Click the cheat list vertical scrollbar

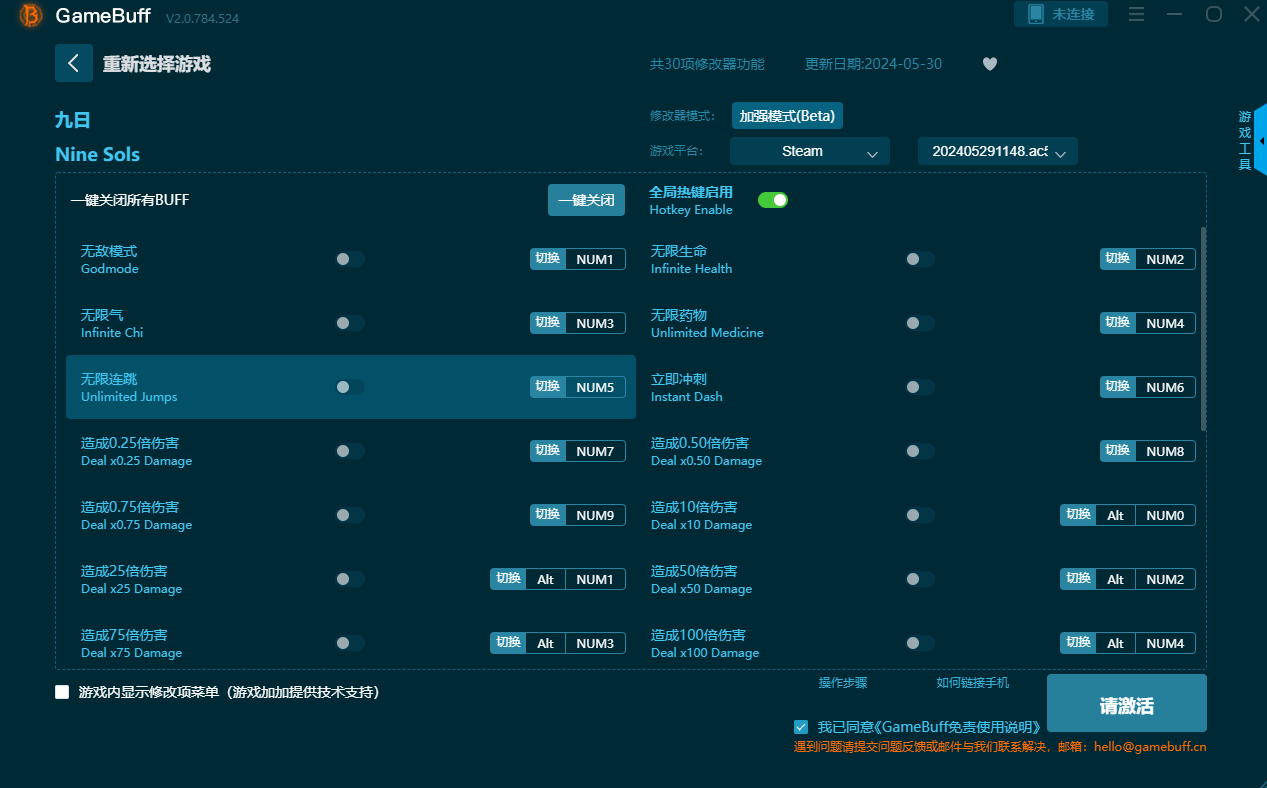(1203, 330)
